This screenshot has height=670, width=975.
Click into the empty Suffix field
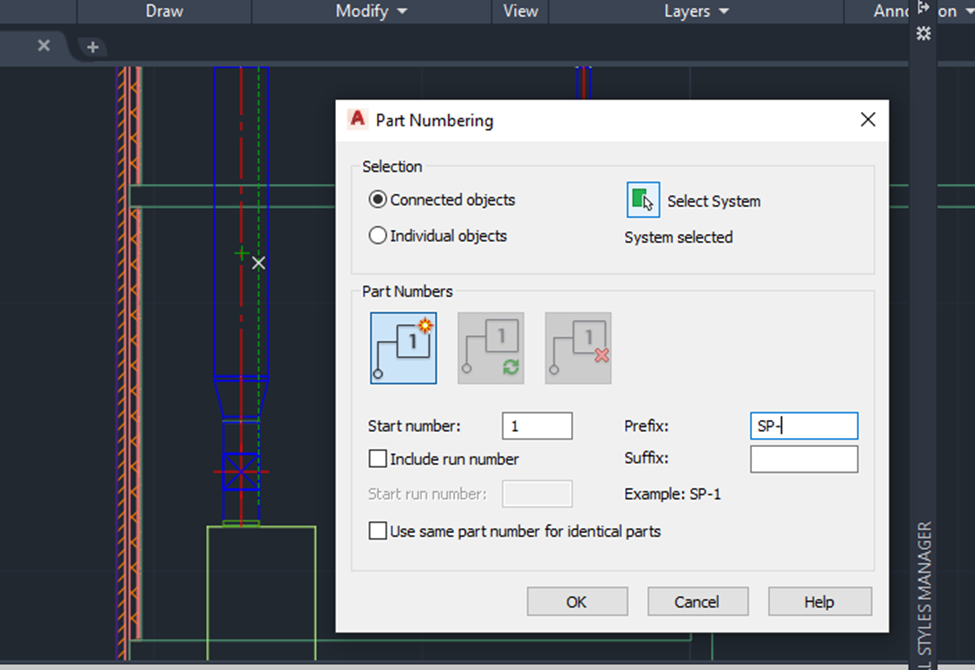pos(804,459)
